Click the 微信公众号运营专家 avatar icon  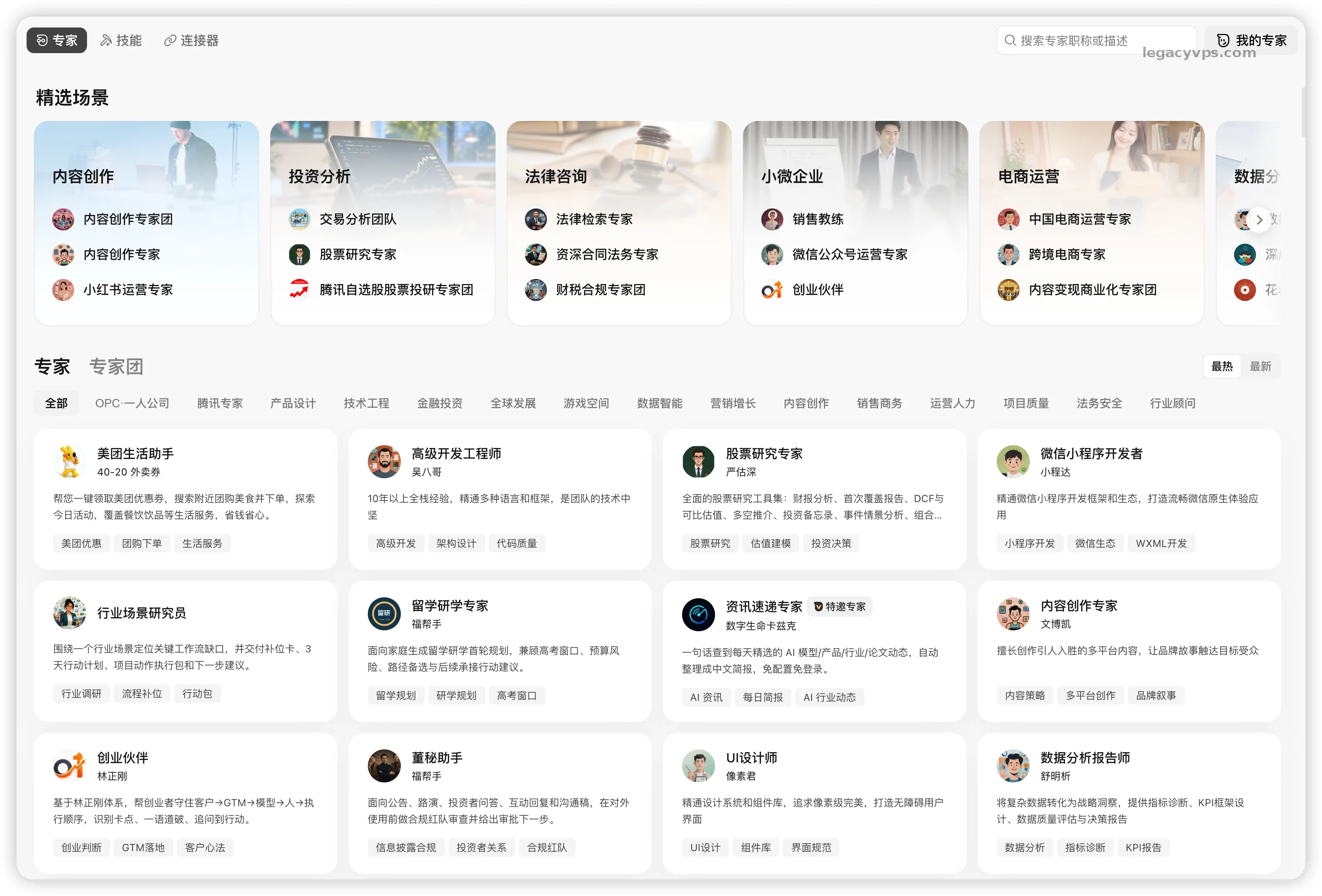click(772, 254)
